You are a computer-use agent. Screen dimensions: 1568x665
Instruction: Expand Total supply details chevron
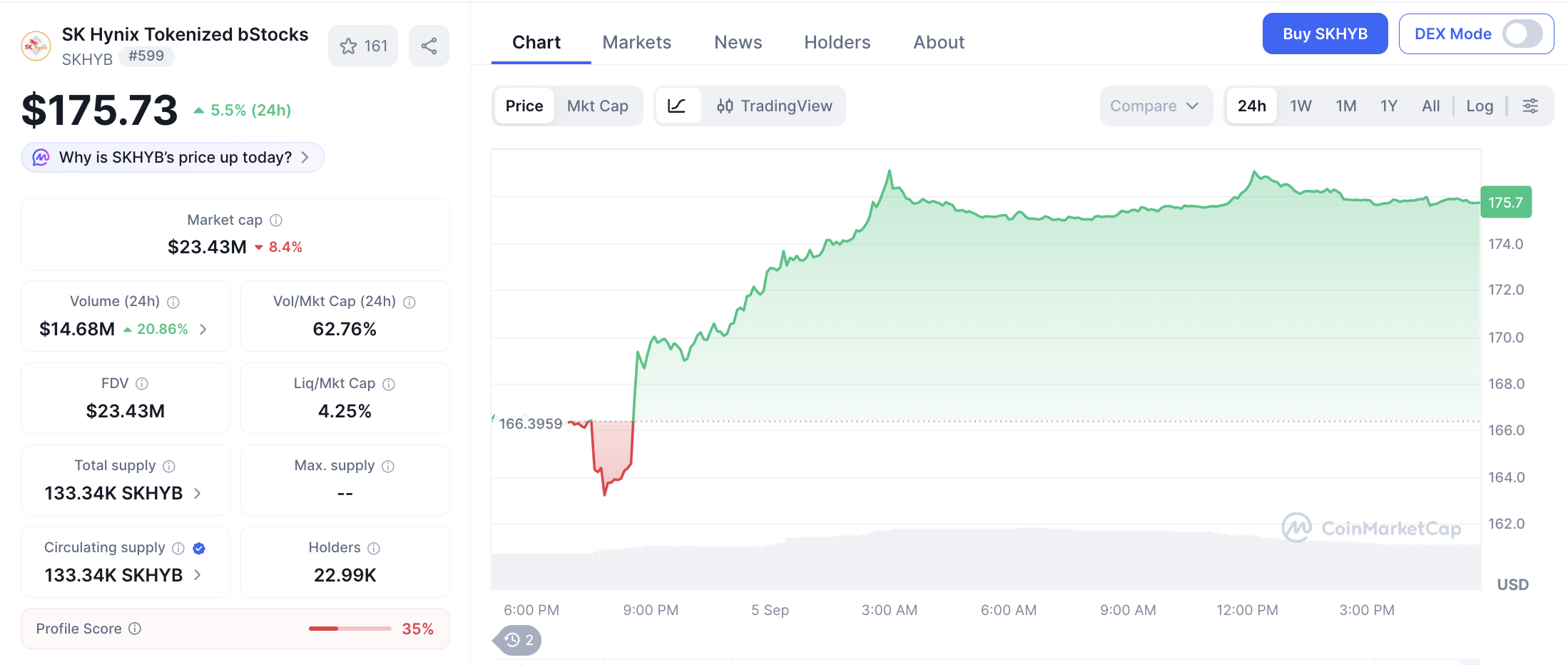pyautogui.click(x=198, y=493)
